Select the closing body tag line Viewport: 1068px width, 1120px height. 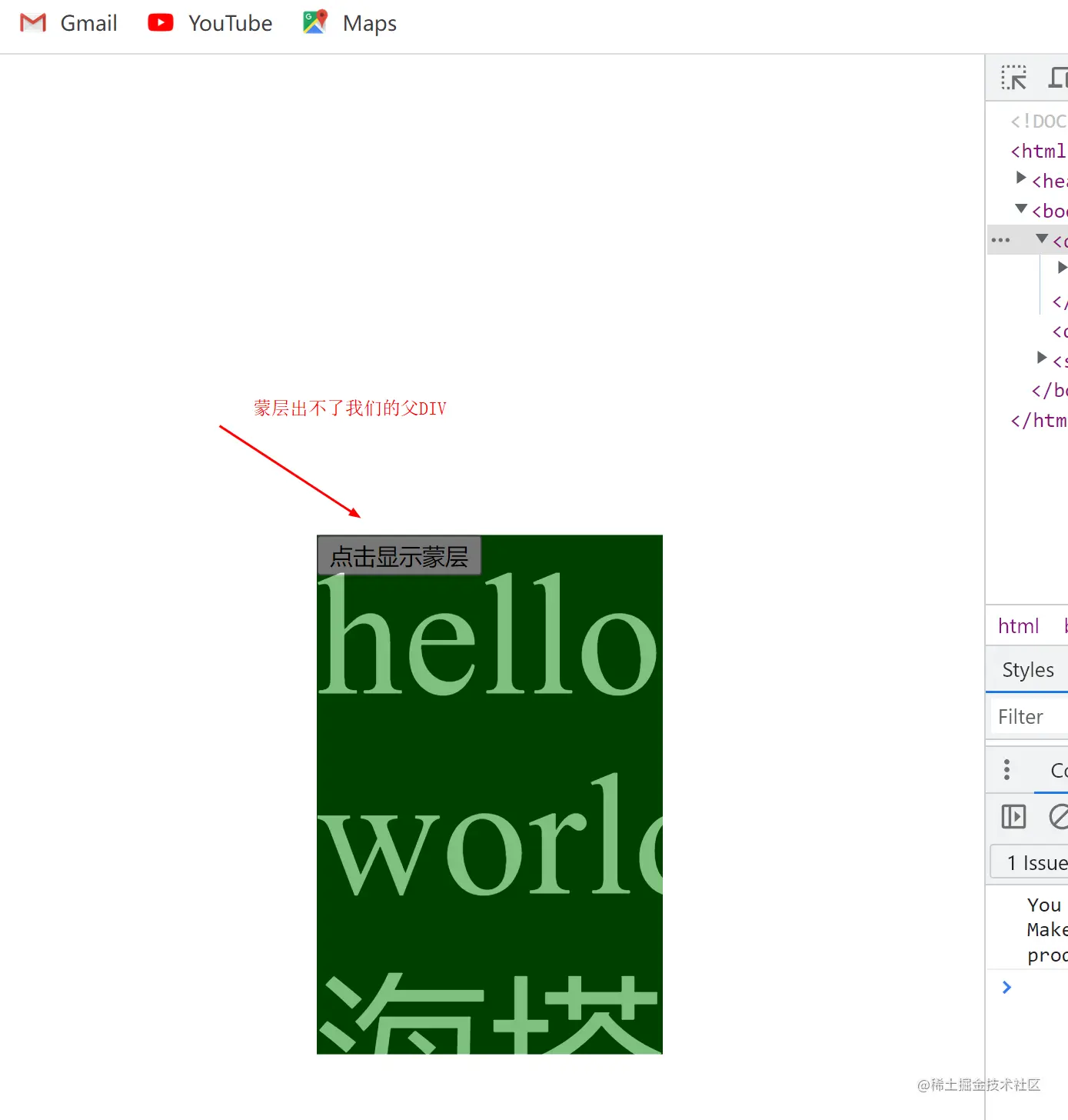point(1049,390)
